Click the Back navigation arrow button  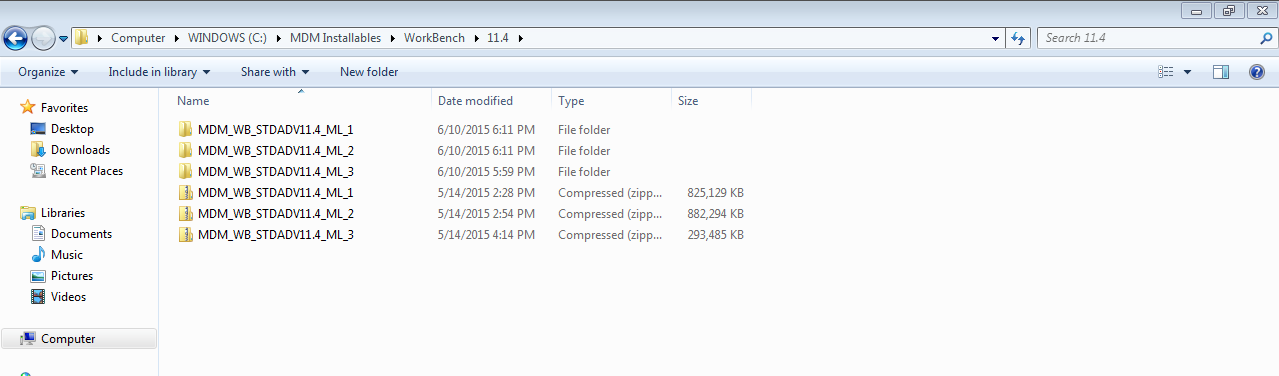point(16,38)
